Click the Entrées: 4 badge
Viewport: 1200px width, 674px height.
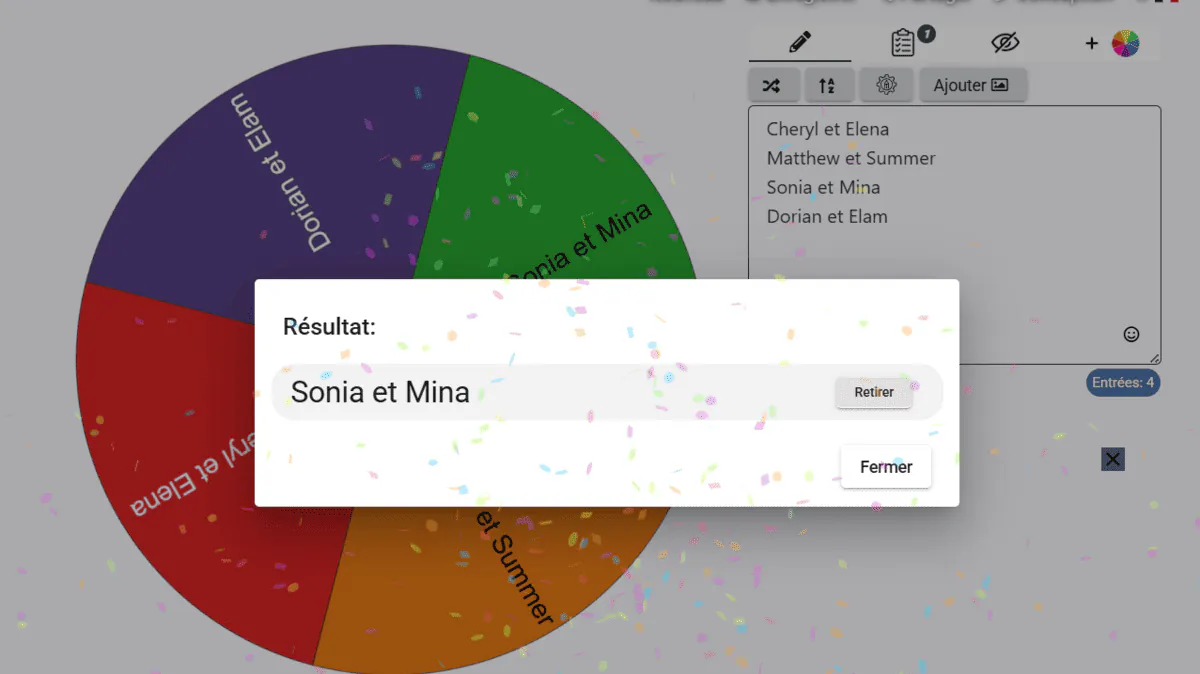(x=1124, y=383)
